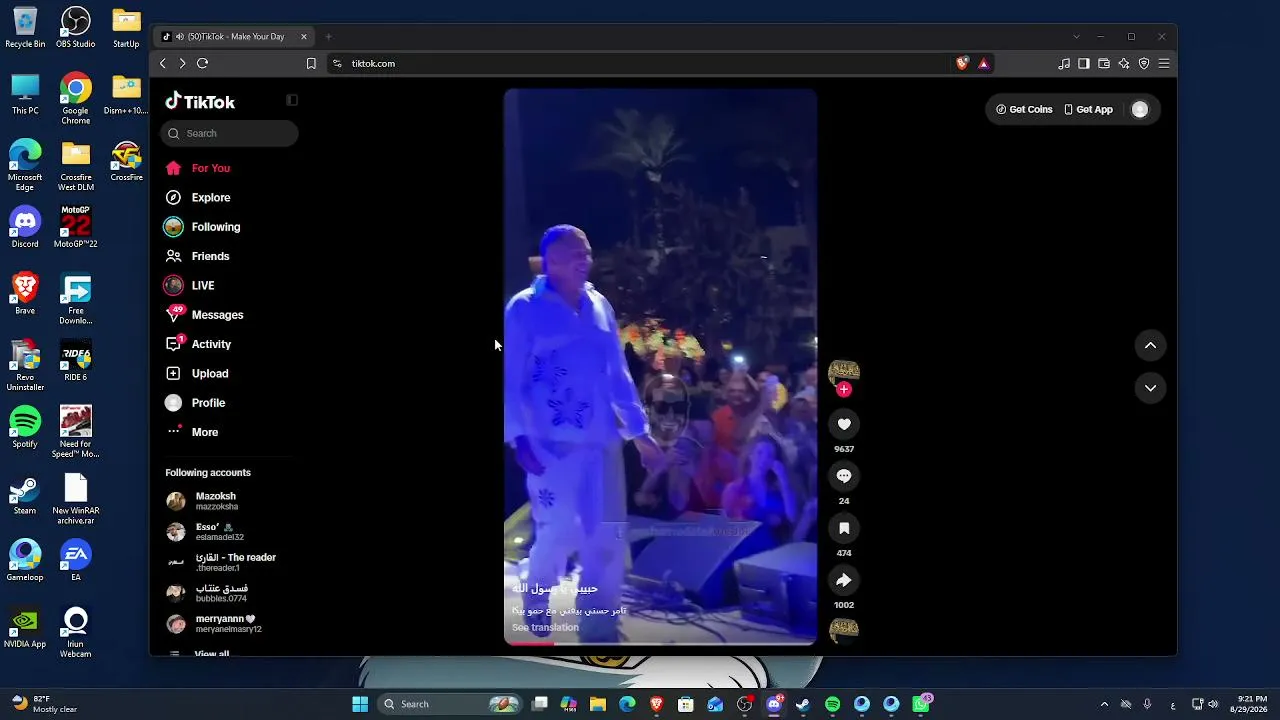Open WhatsApp from the taskbar
The width and height of the screenshot is (1280, 720).
(920, 704)
